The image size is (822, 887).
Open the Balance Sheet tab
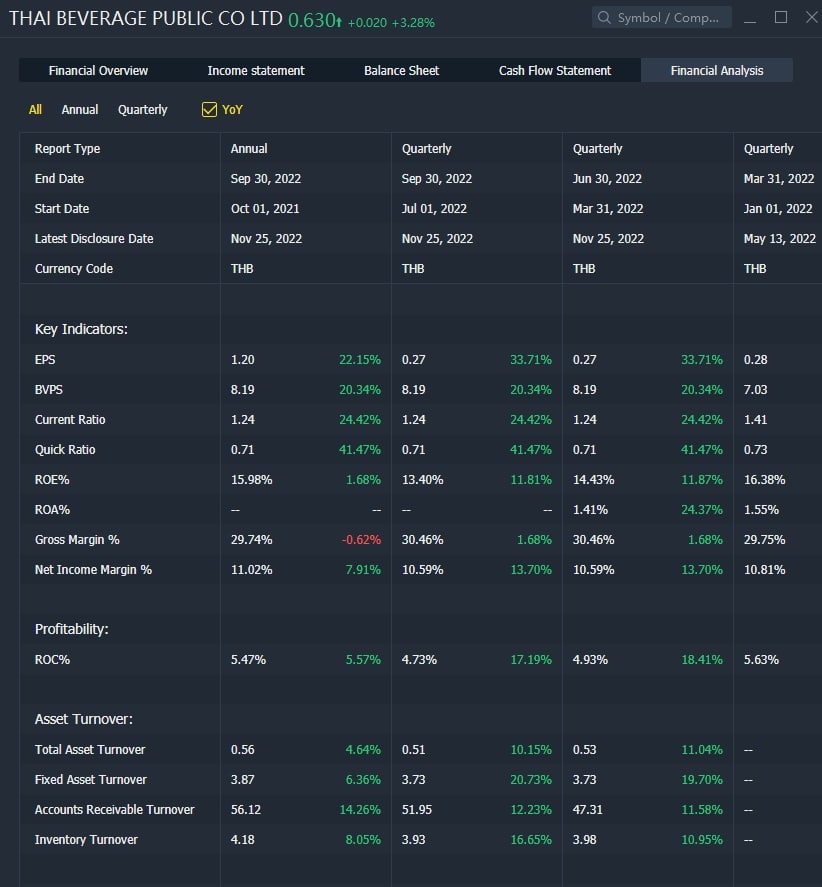click(401, 71)
